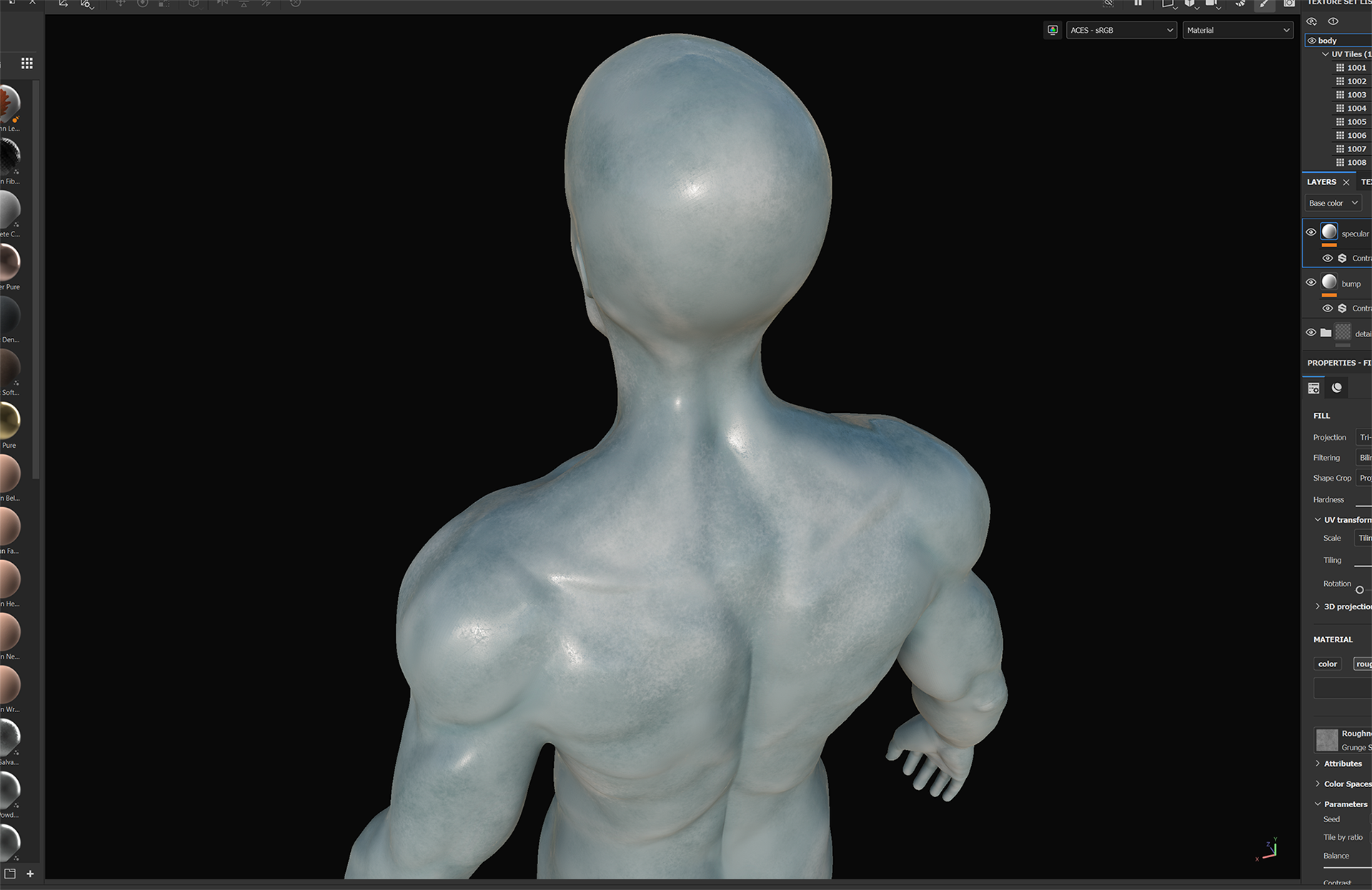Open the Material viewport mode dropdown

click(1238, 30)
